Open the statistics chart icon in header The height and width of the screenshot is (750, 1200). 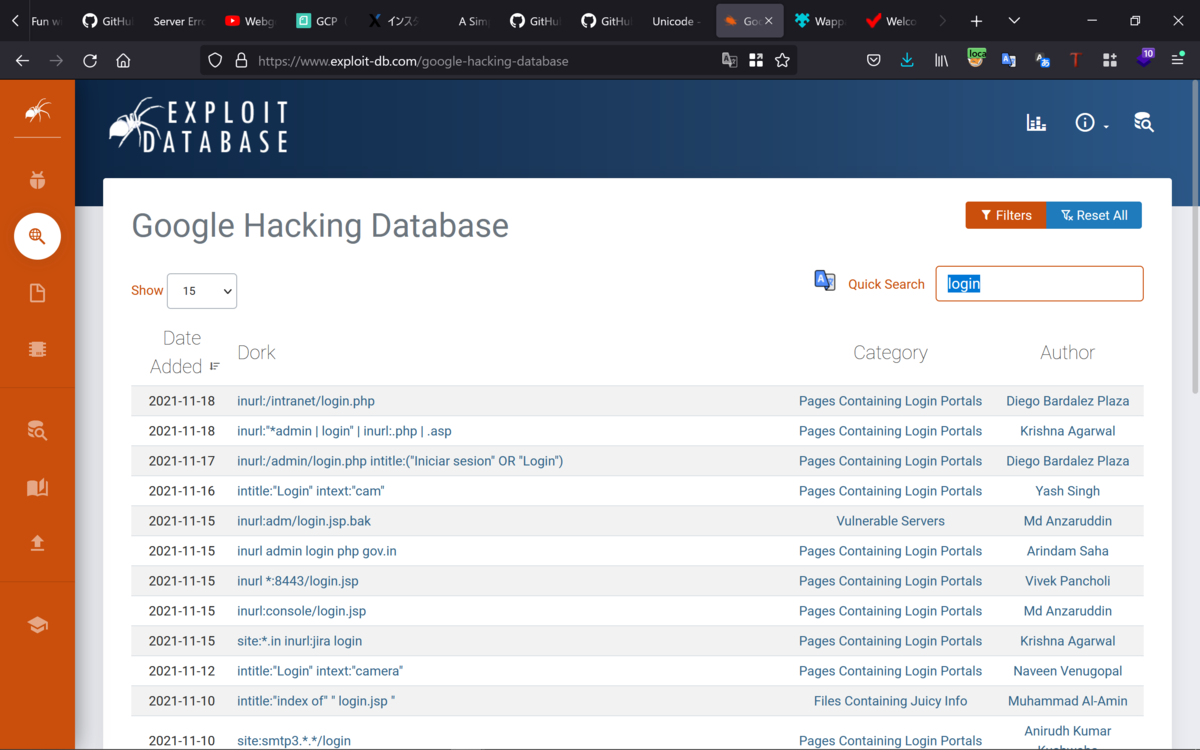[x=1036, y=123]
